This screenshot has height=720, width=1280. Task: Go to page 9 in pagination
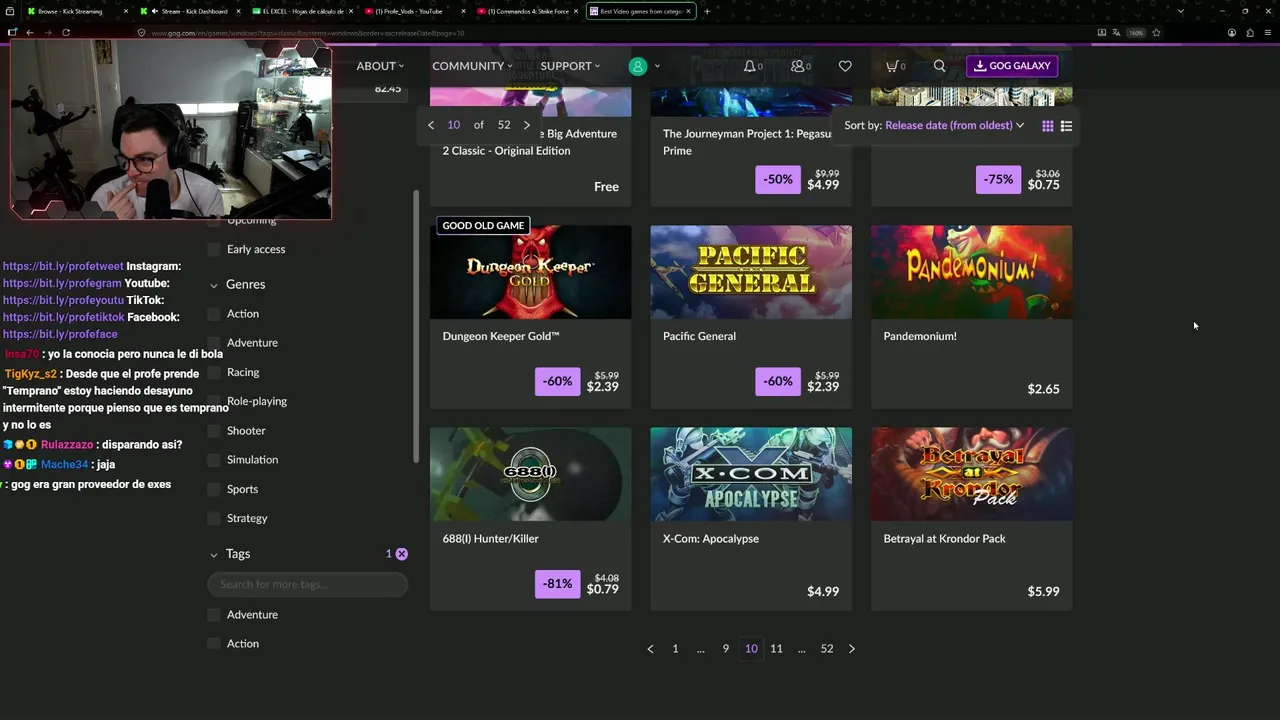(x=726, y=649)
